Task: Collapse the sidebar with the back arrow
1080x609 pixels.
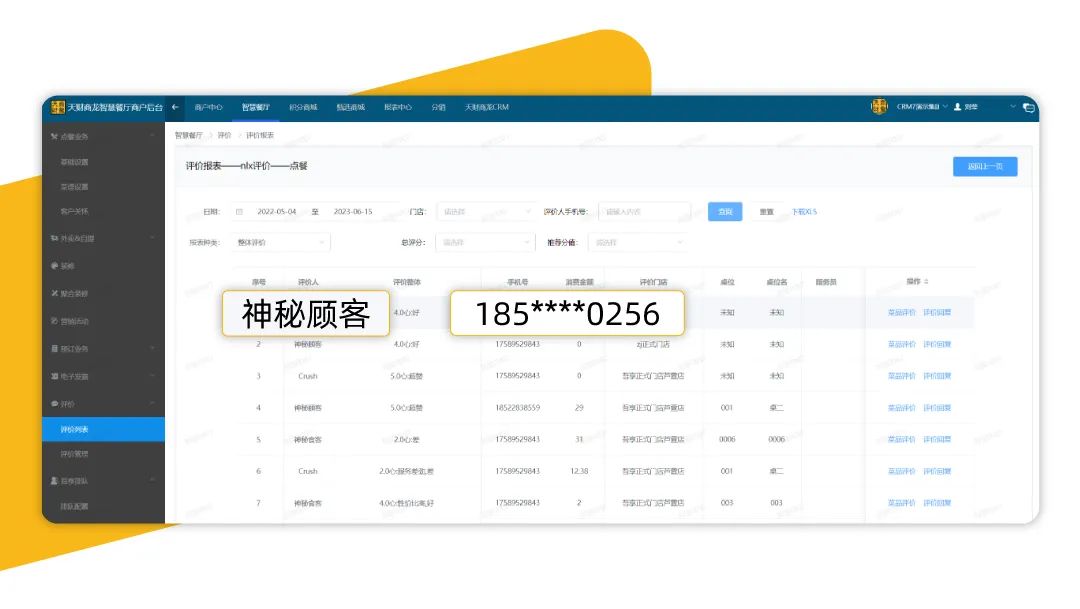Action: click(x=175, y=107)
